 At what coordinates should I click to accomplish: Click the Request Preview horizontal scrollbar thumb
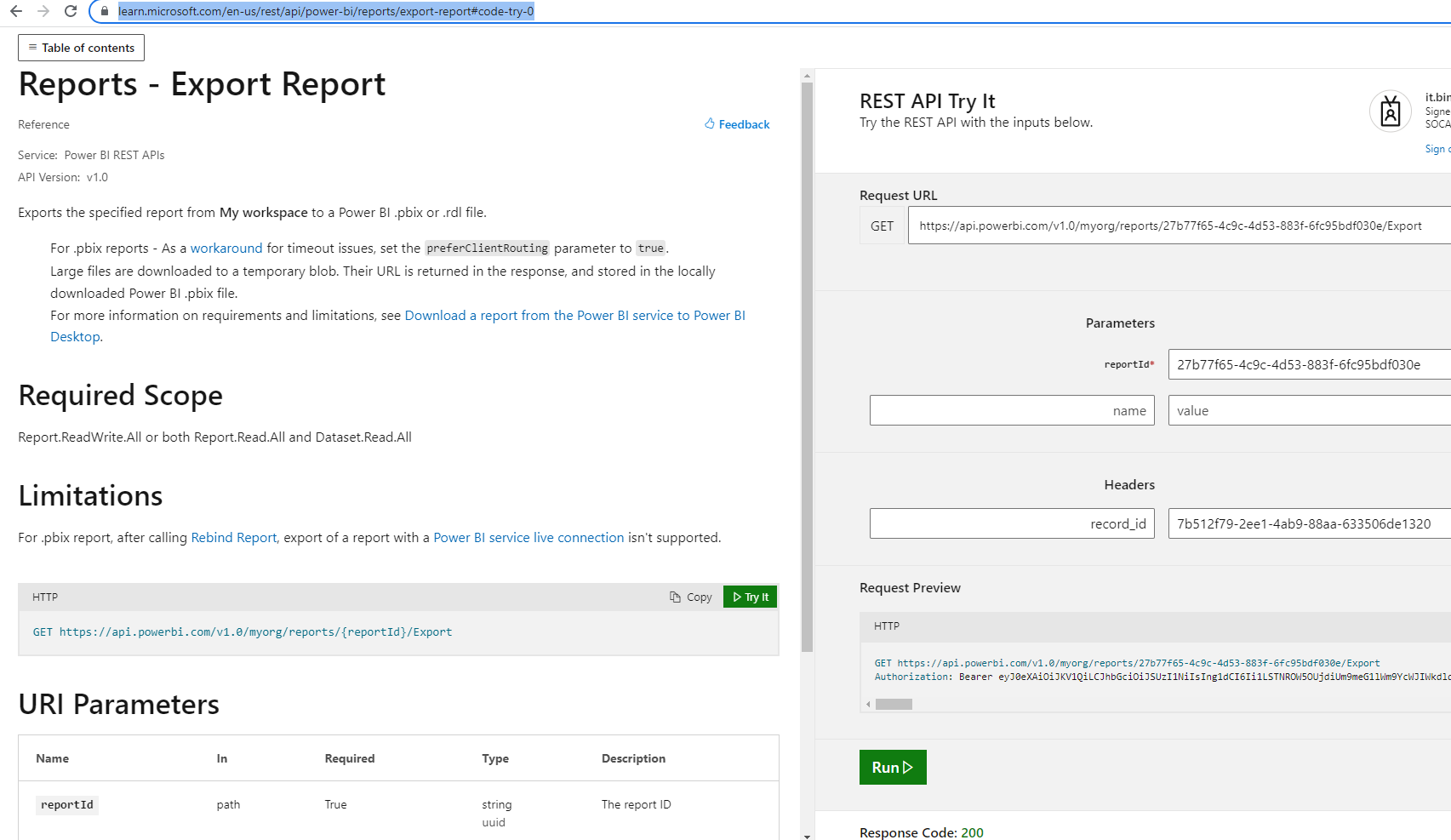click(x=894, y=704)
